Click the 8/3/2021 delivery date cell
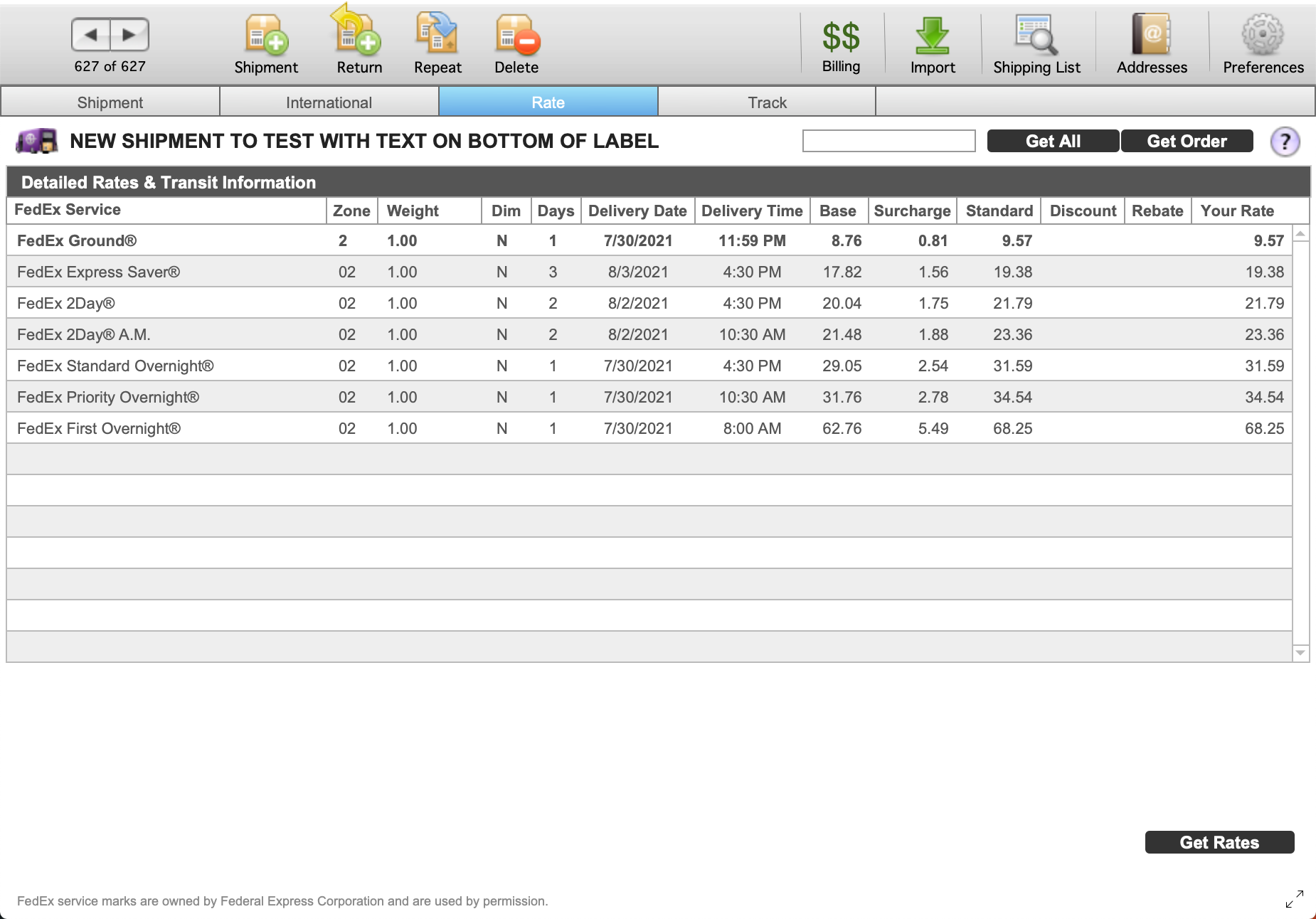The width and height of the screenshot is (1316, 919). pos(638,272)
